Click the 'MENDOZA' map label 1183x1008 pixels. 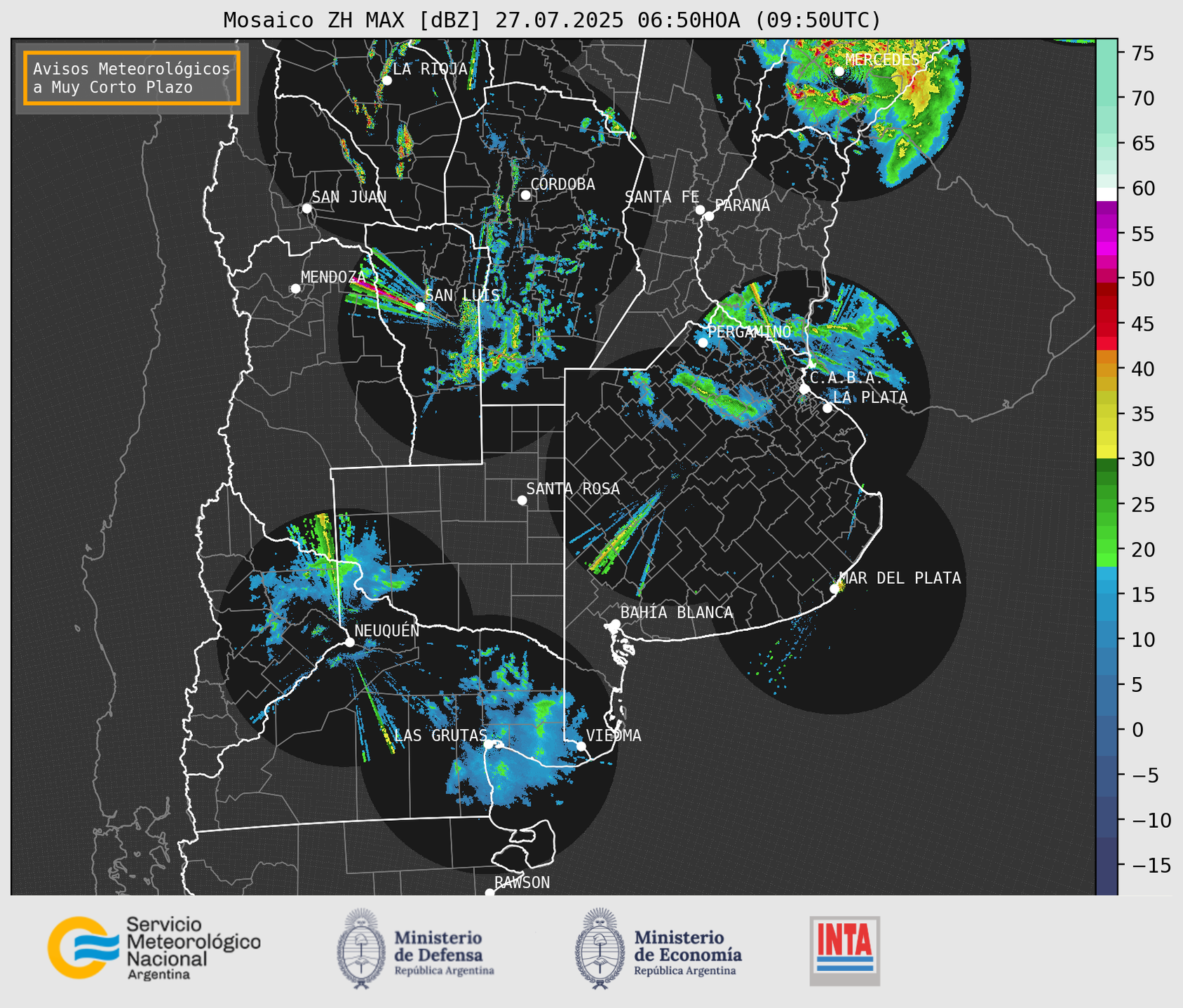click(334, 277)
